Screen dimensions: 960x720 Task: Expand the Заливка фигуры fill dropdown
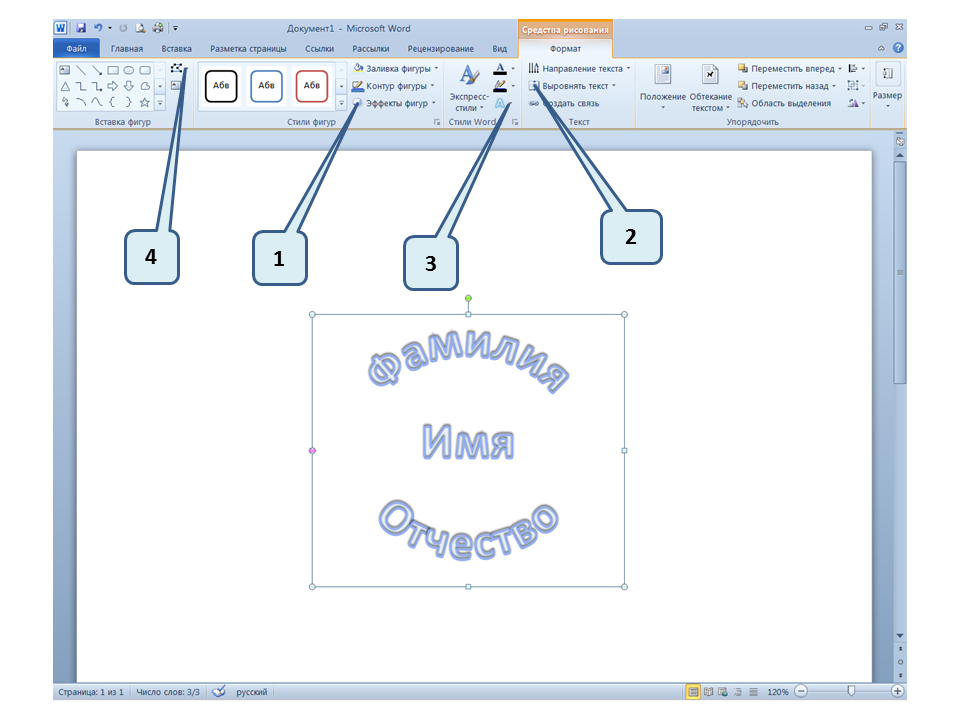tap(433, 69)
